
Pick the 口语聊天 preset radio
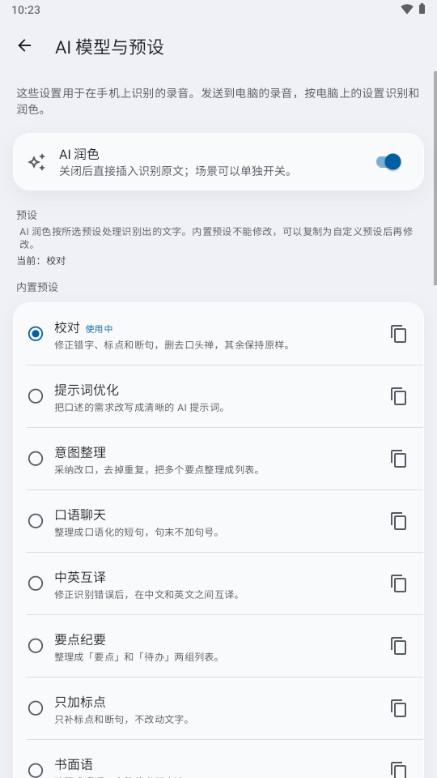35,521
